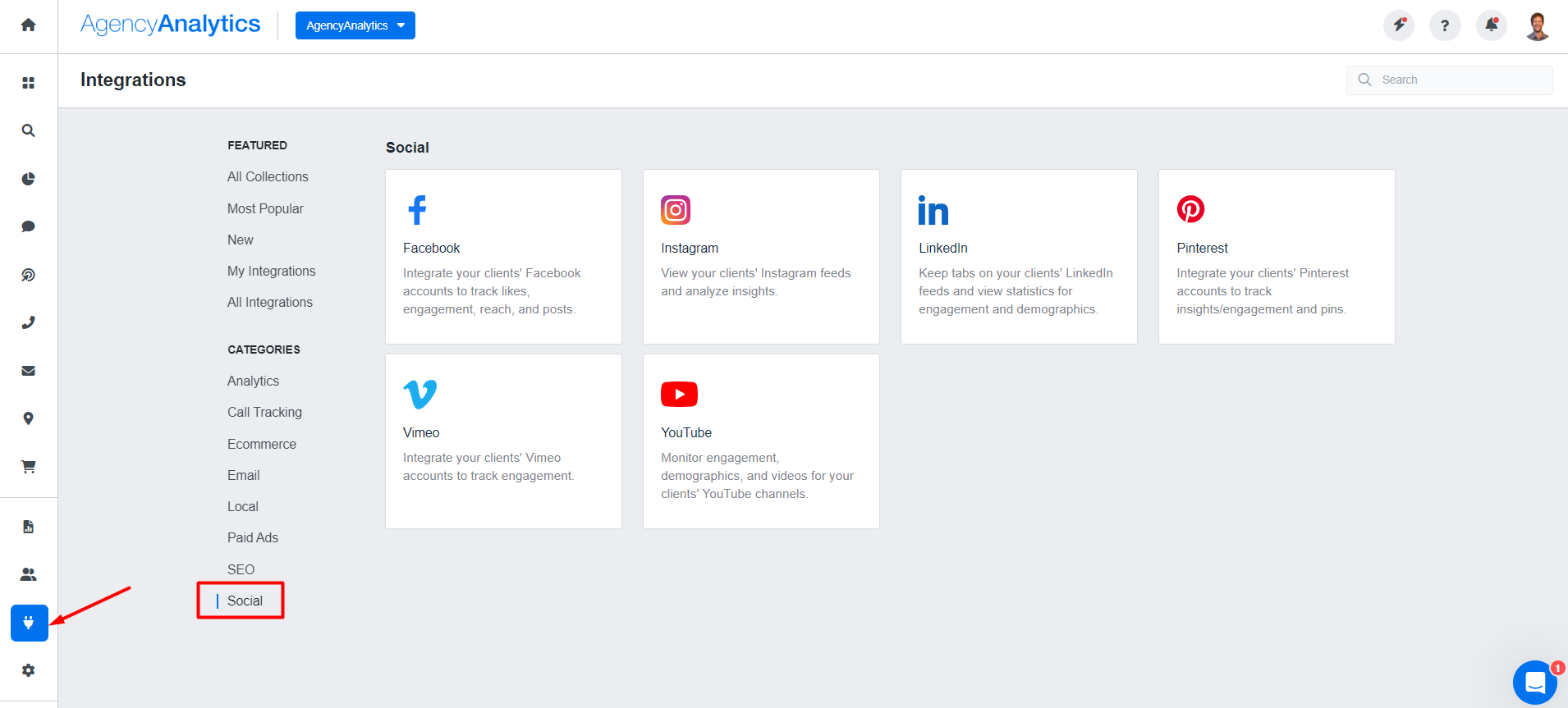Open the ecommerce shopping cart icon

[28, 467]
